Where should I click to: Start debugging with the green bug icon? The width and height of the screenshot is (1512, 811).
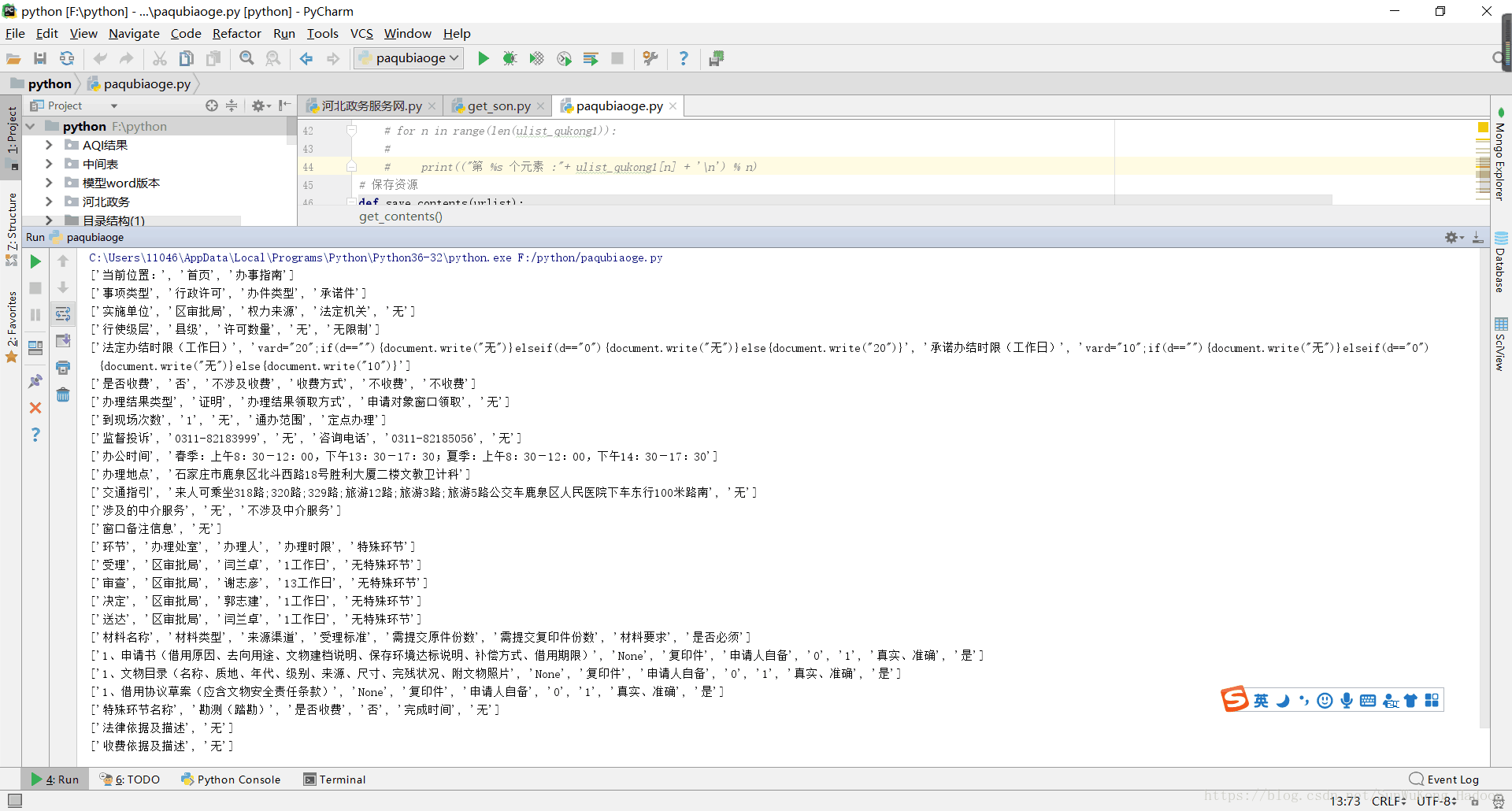click(510, 58)
